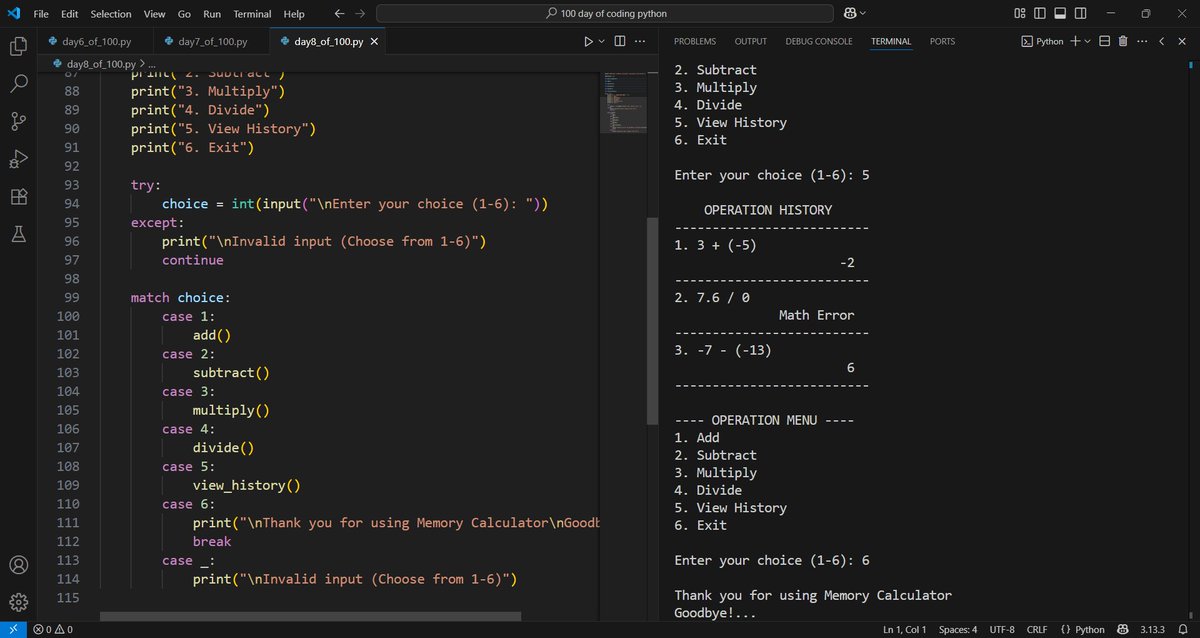Open the Copilot status icon in the status bar
Screen dimensions: 1200x638
coord(1123,630)
